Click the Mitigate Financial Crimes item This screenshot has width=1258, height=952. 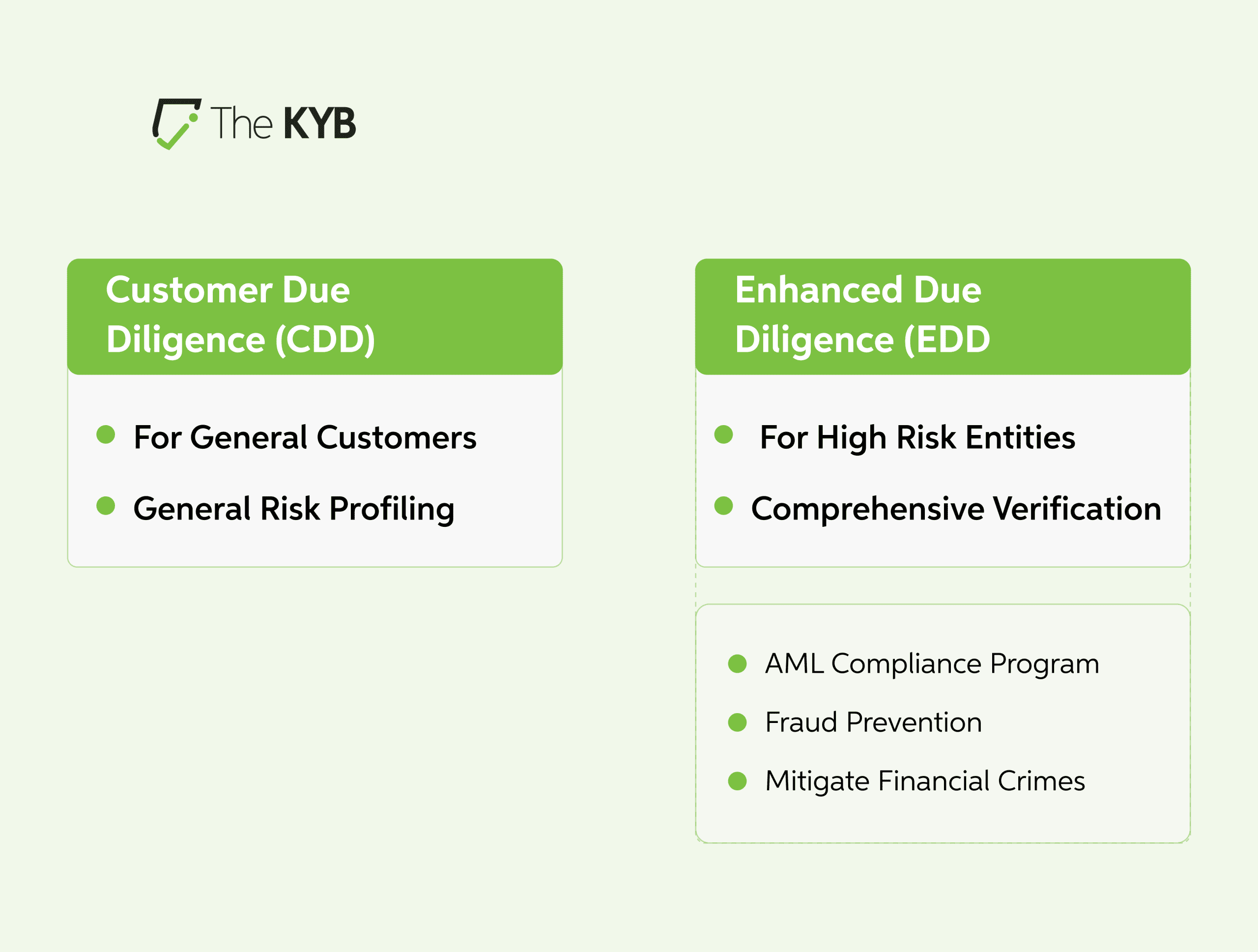click(x=925, y=781)
